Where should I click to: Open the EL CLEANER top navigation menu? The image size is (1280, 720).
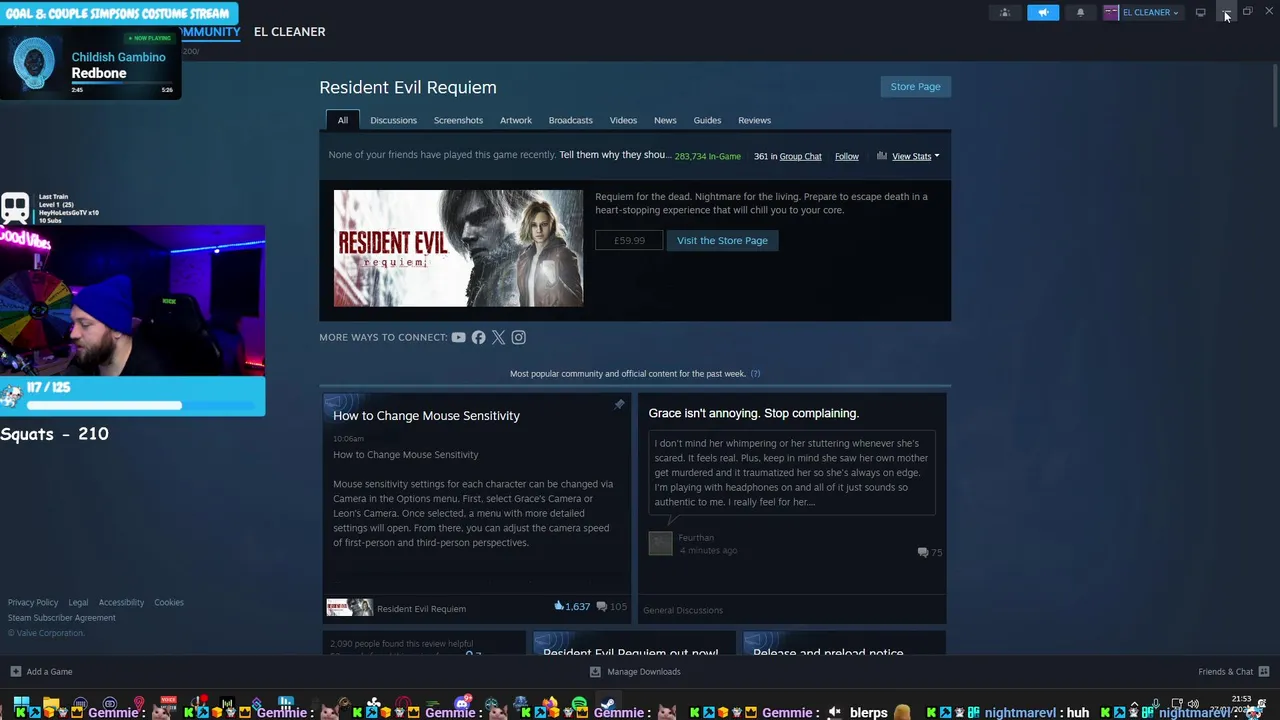pyautogui.click(x=289, y=32)
